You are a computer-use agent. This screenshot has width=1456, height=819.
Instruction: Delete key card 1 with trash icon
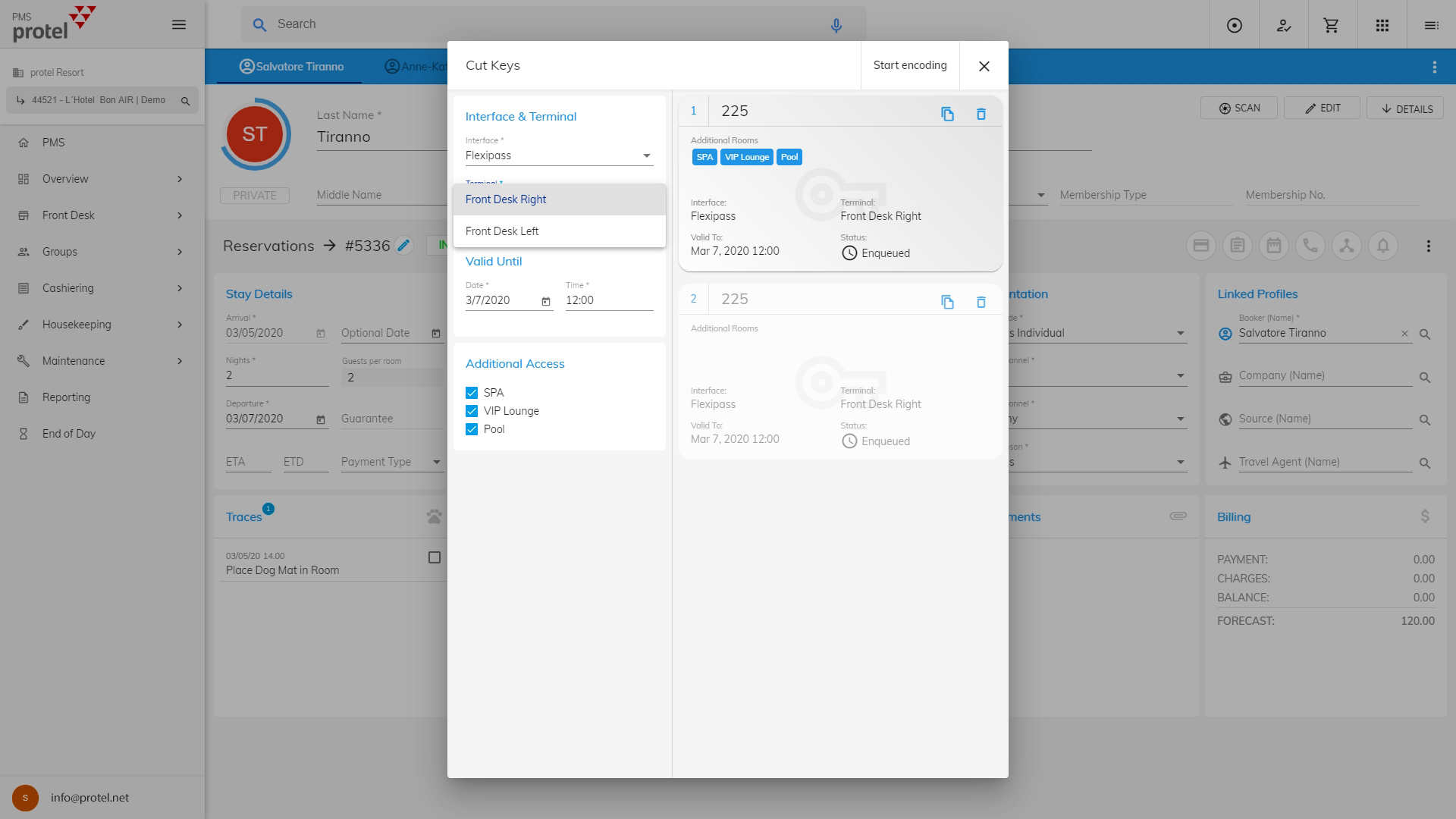tap(981, 114)
